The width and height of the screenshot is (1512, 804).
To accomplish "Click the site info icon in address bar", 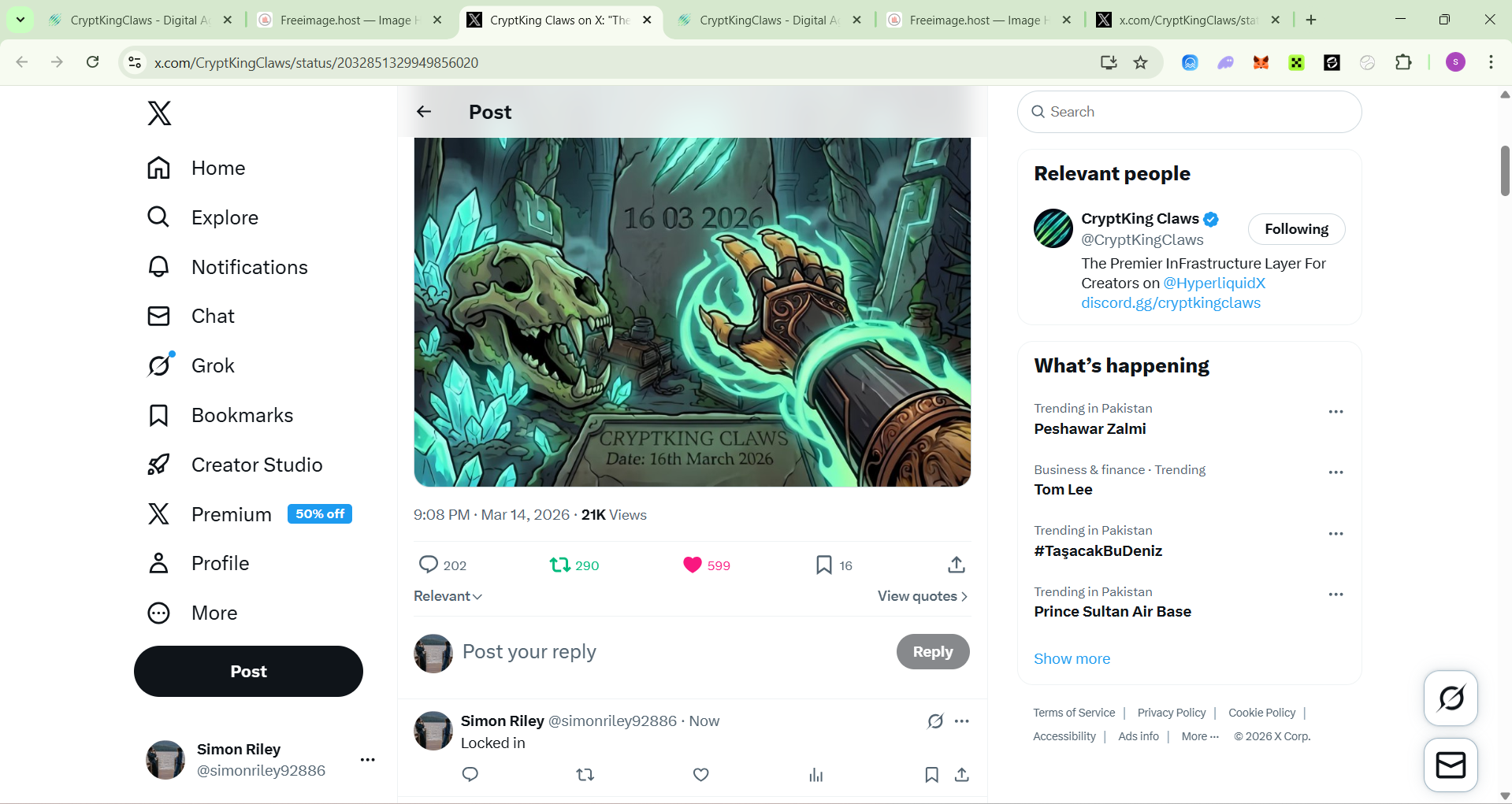I will click(135, 62).
